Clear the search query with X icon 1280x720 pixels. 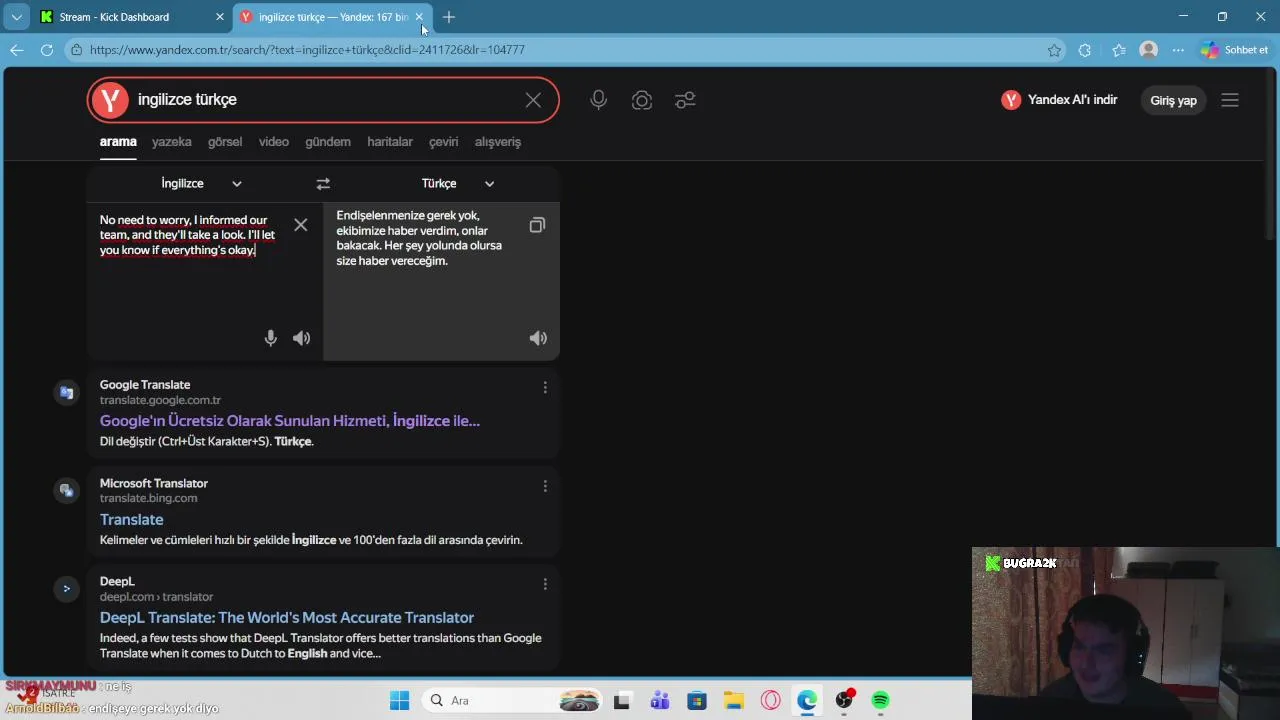tap(533, 100)
